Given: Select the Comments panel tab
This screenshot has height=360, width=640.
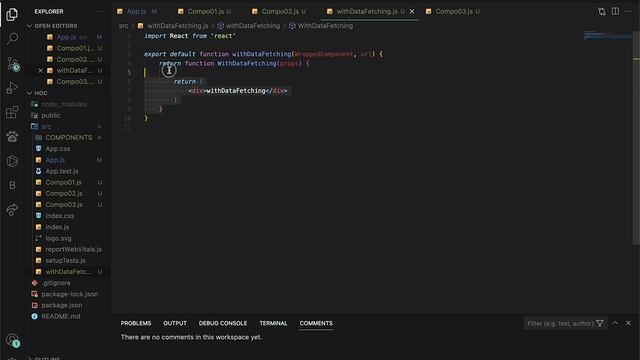Looking at the screenshot, I should [x=316, y=323].
